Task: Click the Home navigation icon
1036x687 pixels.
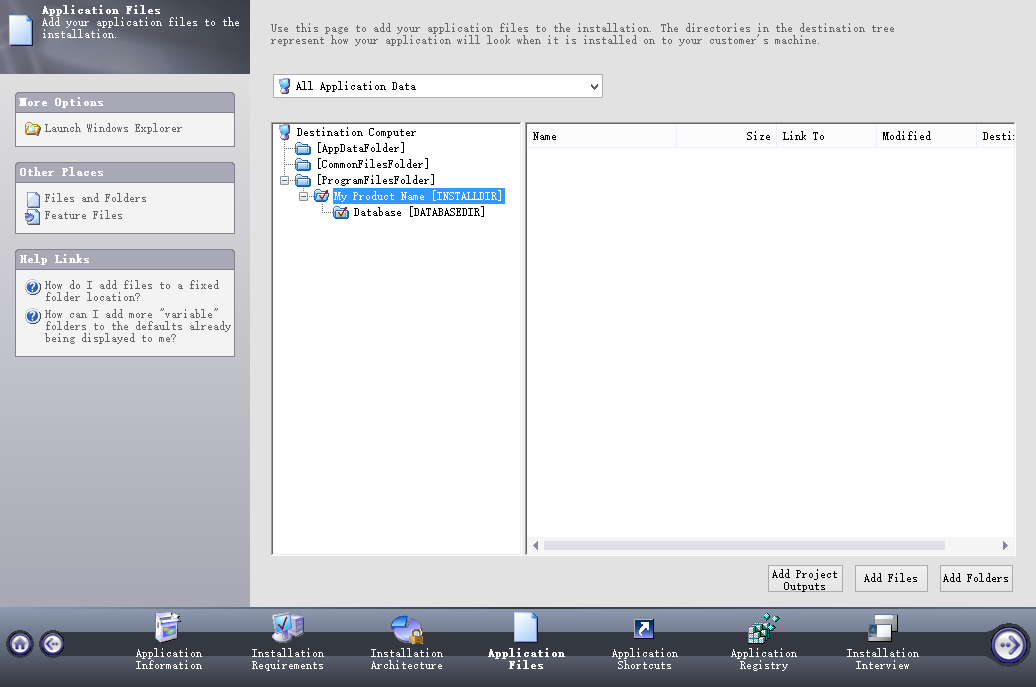Action: pyautogui.click(x=20, y=644)
